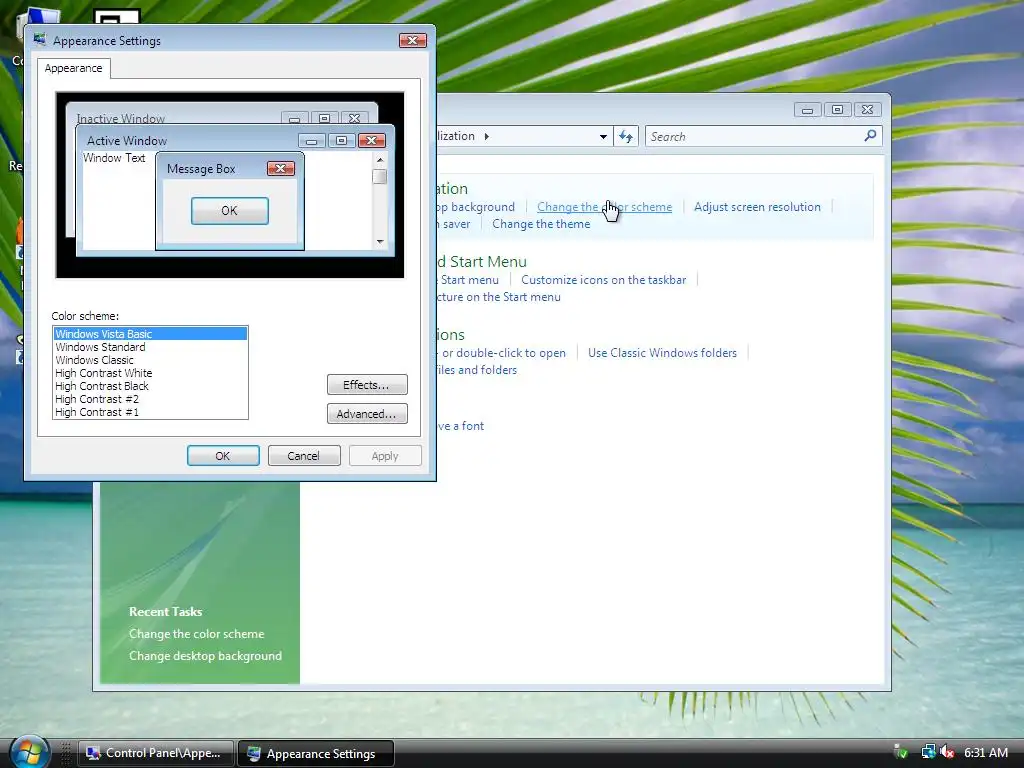Open Customize icons on the taskbar link

(x=603, y=280)
